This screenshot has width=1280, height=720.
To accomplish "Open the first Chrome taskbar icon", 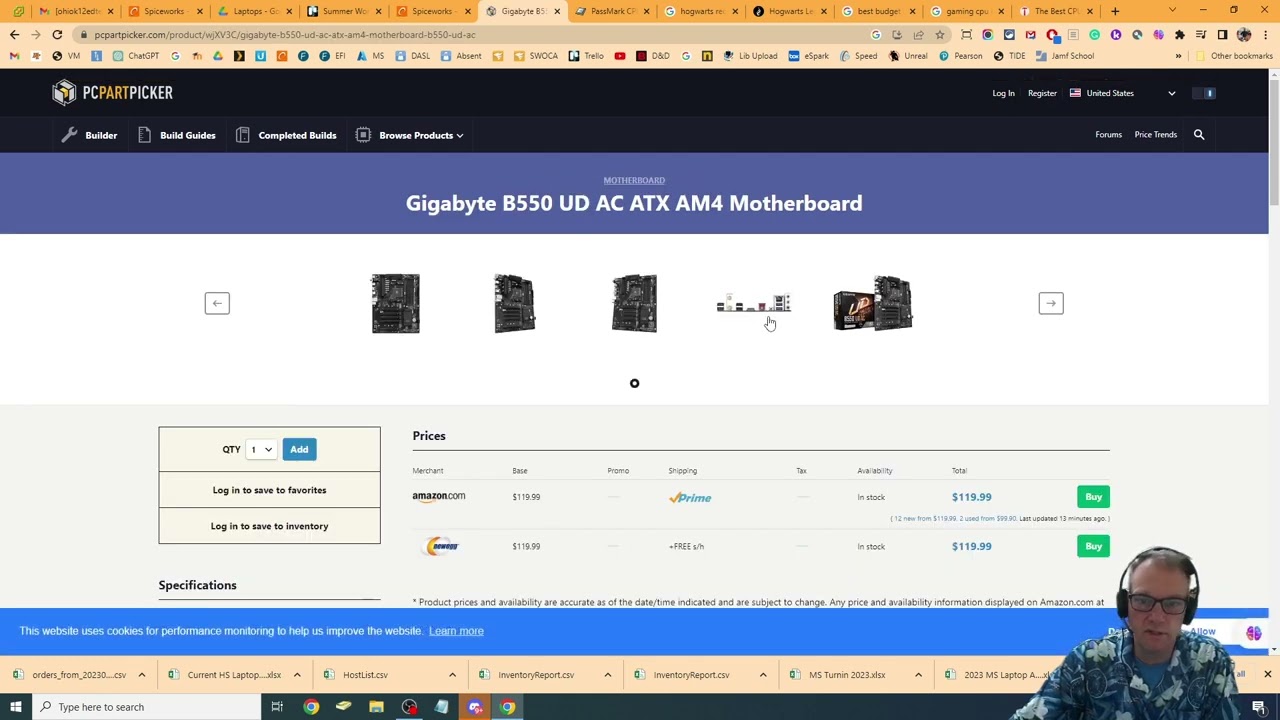I will tap(311, 707).
